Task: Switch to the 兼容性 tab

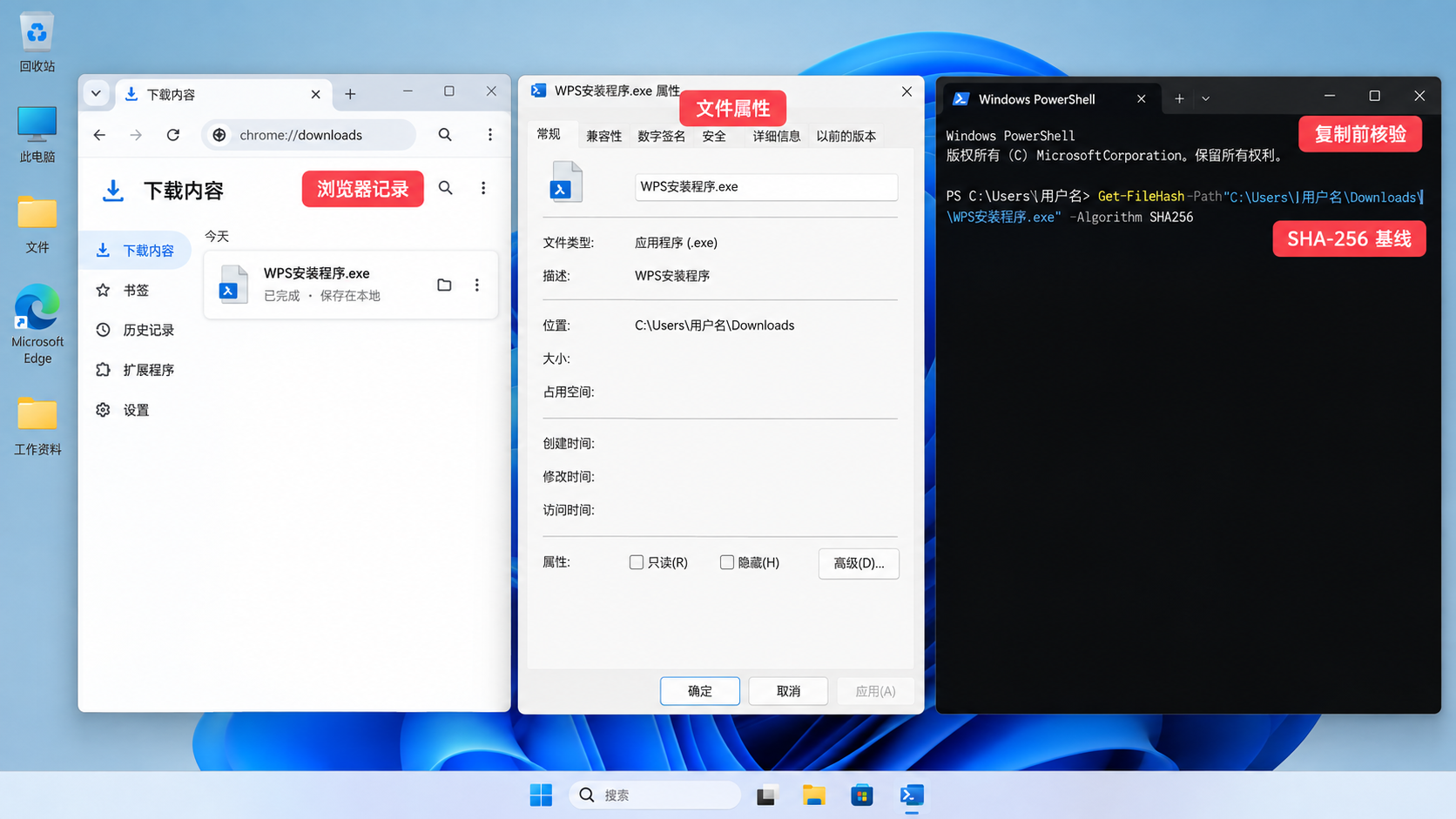Action: point(603,136)
